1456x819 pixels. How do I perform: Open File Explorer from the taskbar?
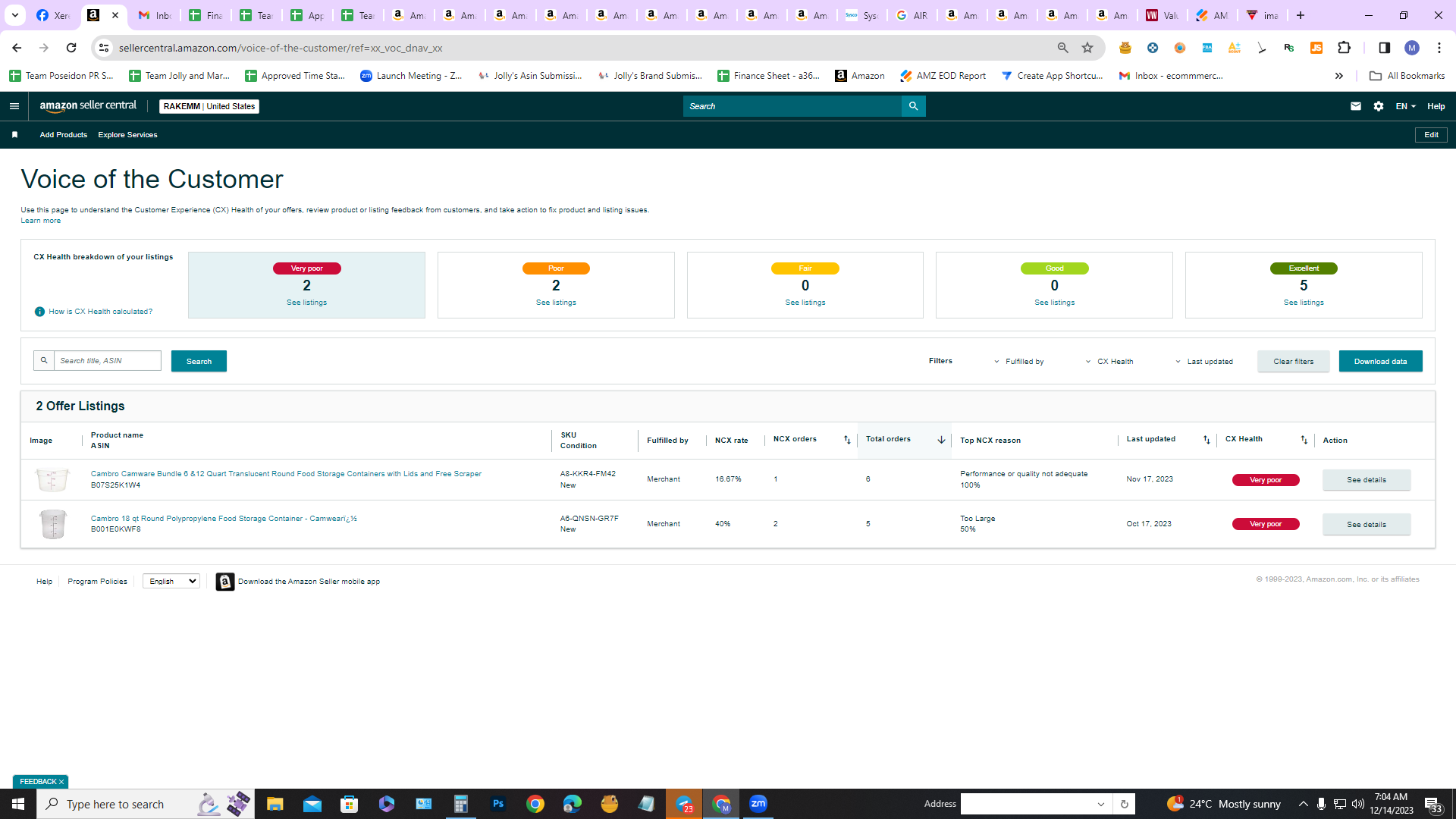pos(275,804)
